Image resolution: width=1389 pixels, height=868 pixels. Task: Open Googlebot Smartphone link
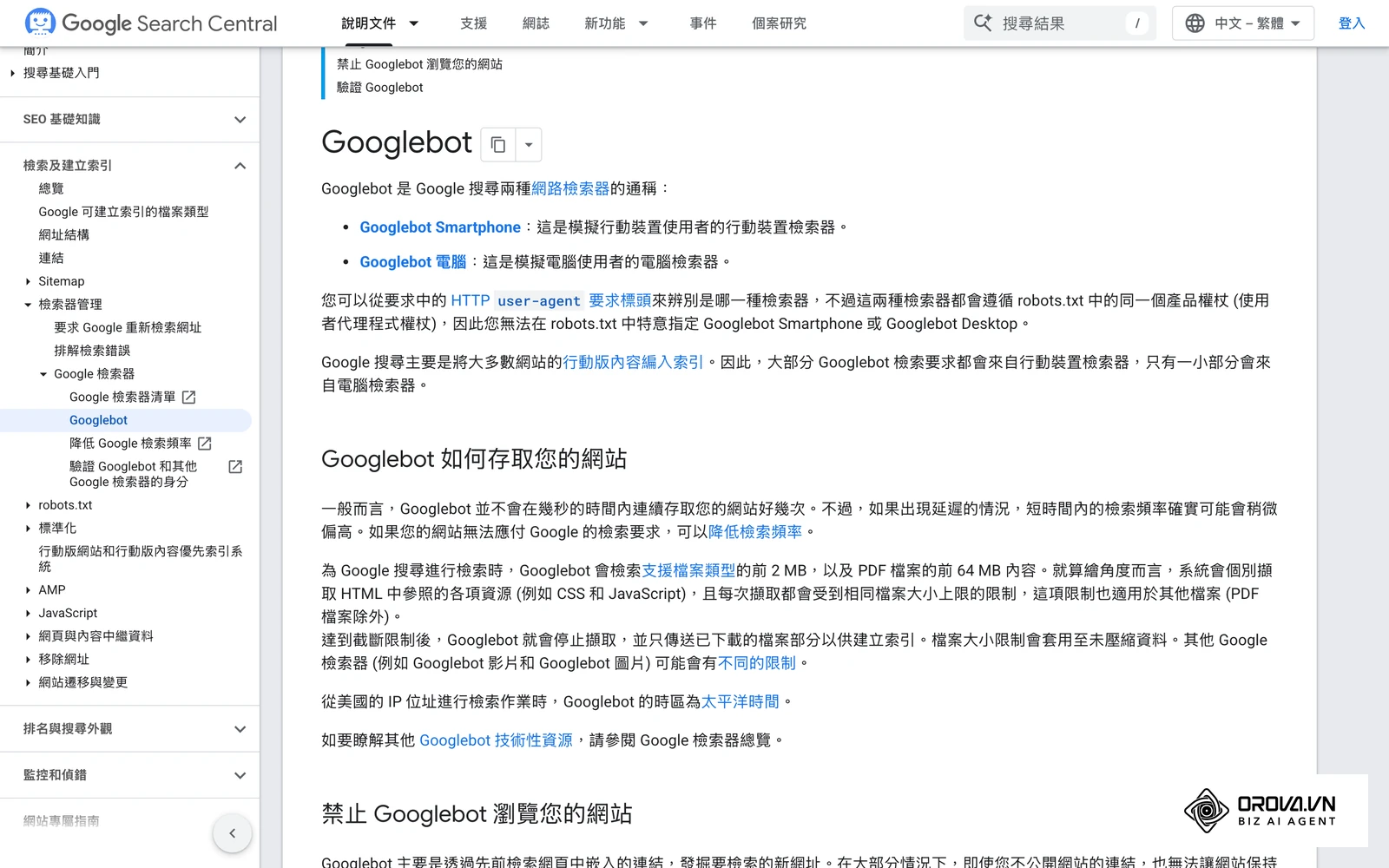440,227
